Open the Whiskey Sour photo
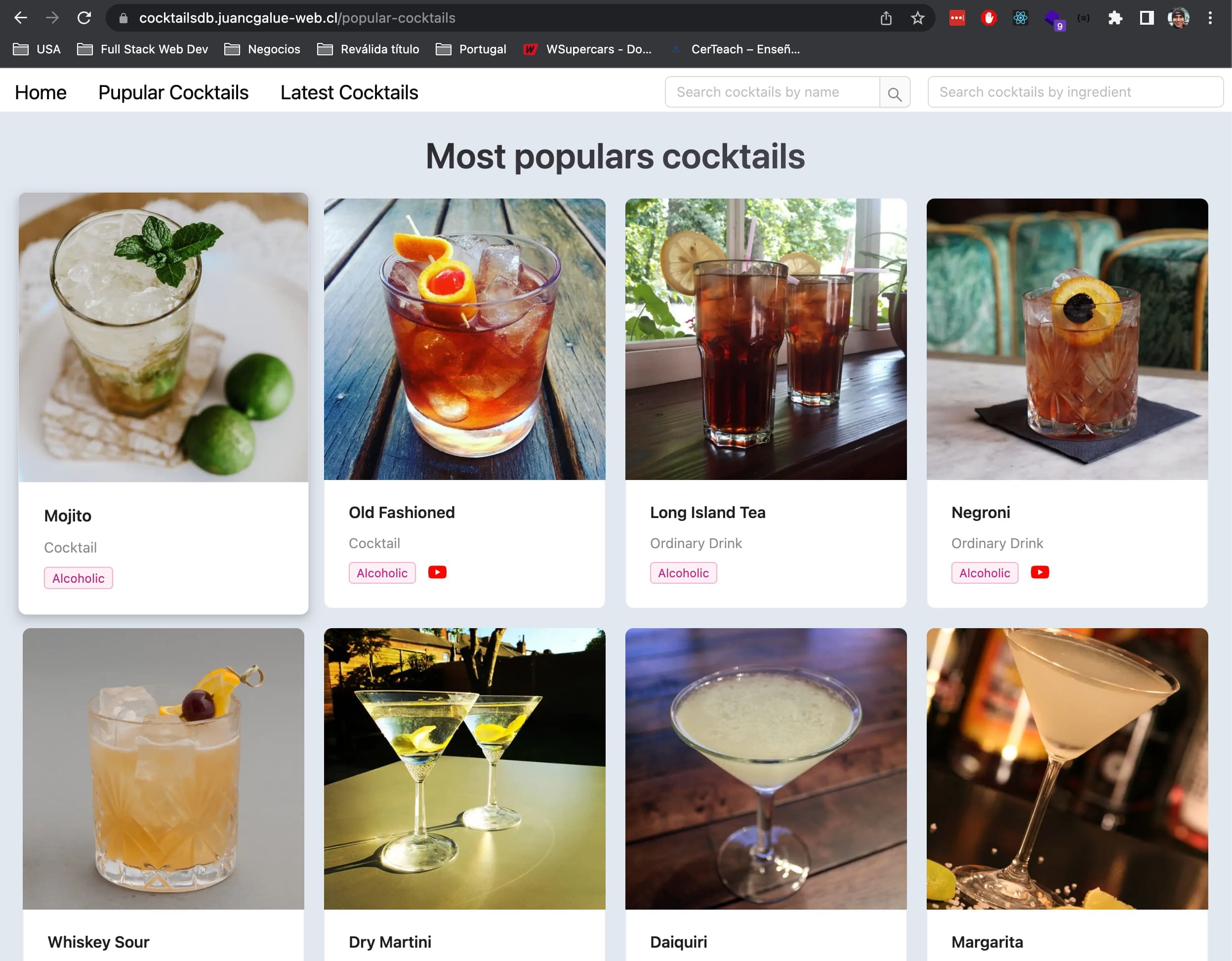Image resolution: width=1232 pixels, height=961 pixels. point(164,769)
